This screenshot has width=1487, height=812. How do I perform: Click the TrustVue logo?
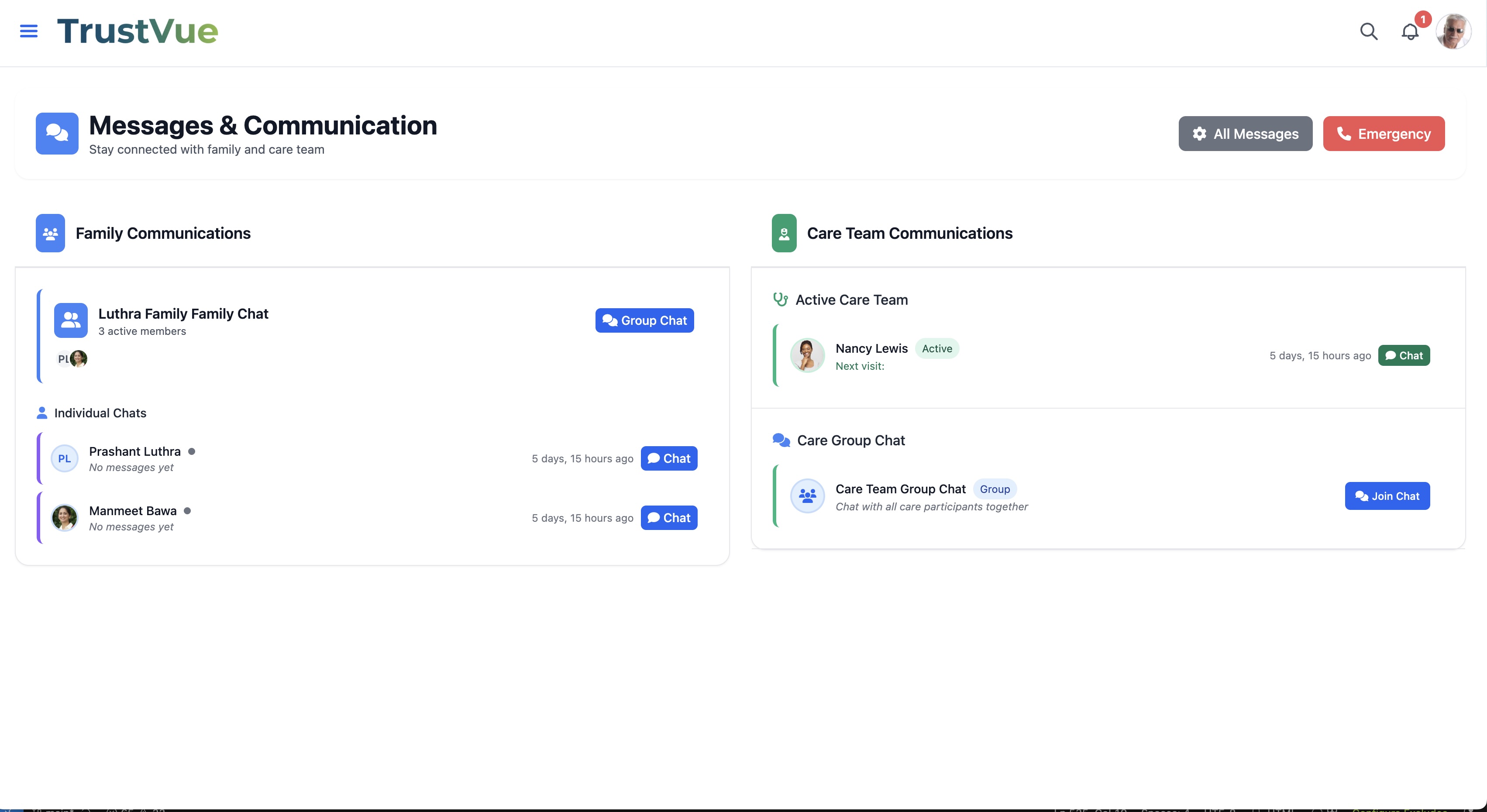click(138, 31)
